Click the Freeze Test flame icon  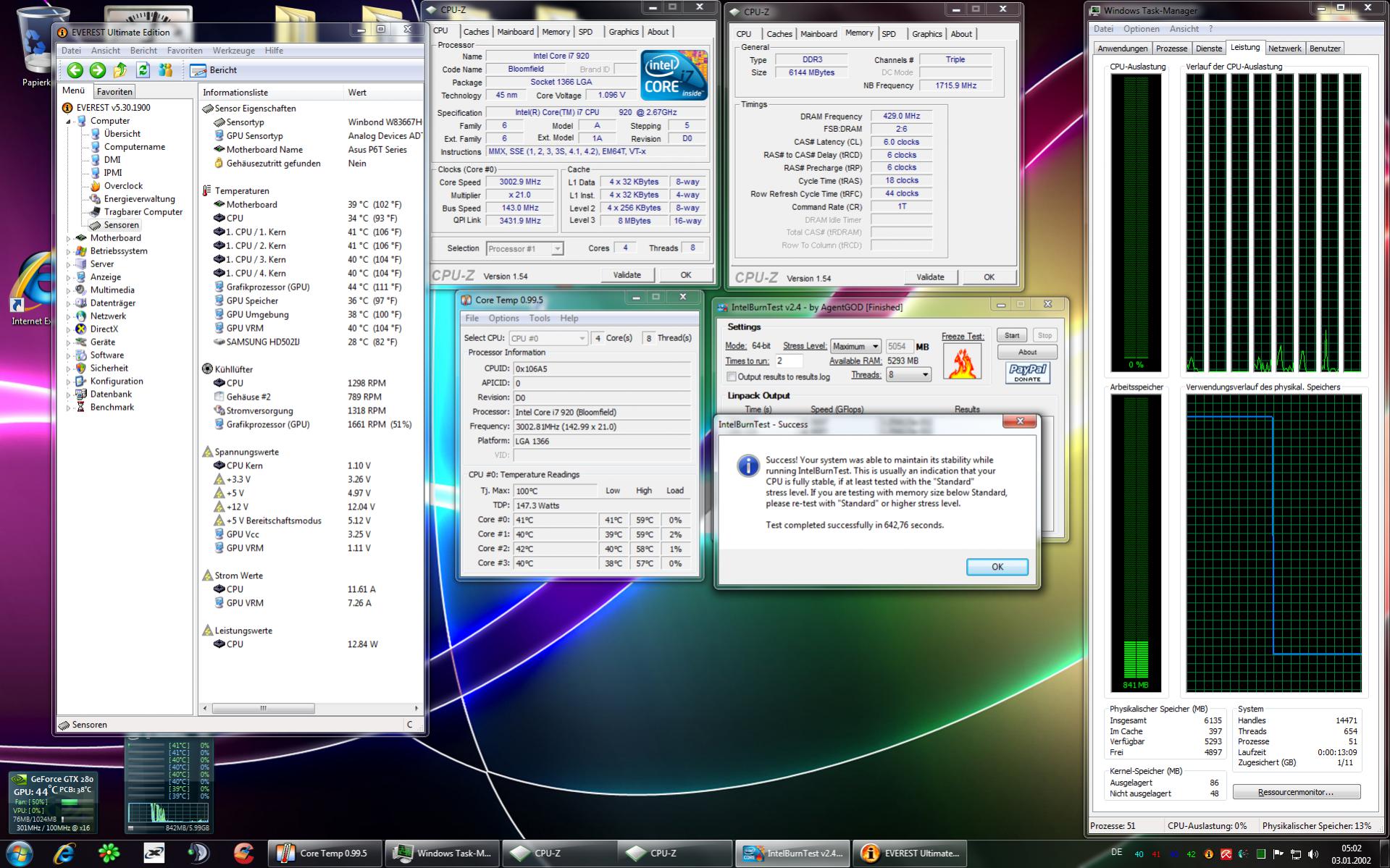click(x=962, y=361)
